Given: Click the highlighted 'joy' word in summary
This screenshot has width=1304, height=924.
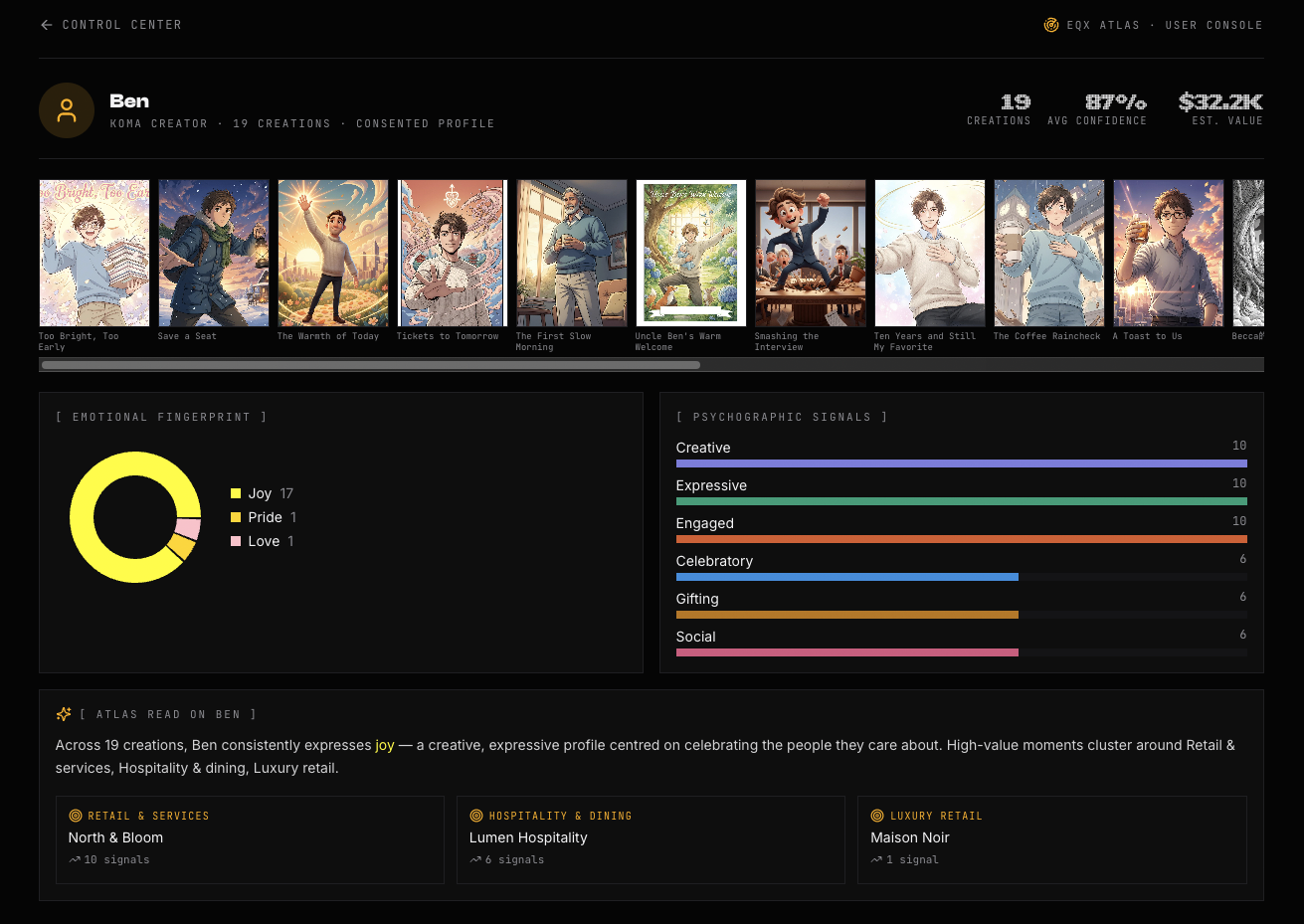Looking at the screenshot, I should point(385,745).
